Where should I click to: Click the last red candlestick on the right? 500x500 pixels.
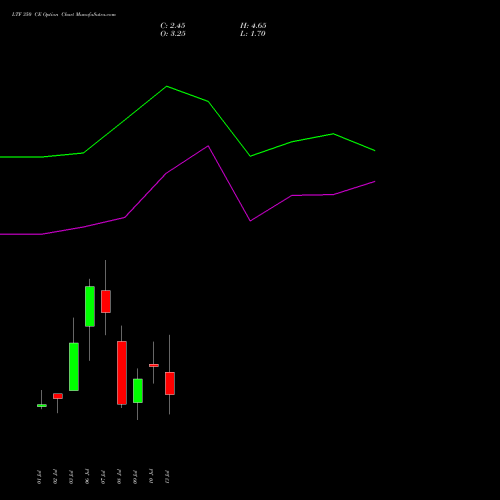[170, 383]
